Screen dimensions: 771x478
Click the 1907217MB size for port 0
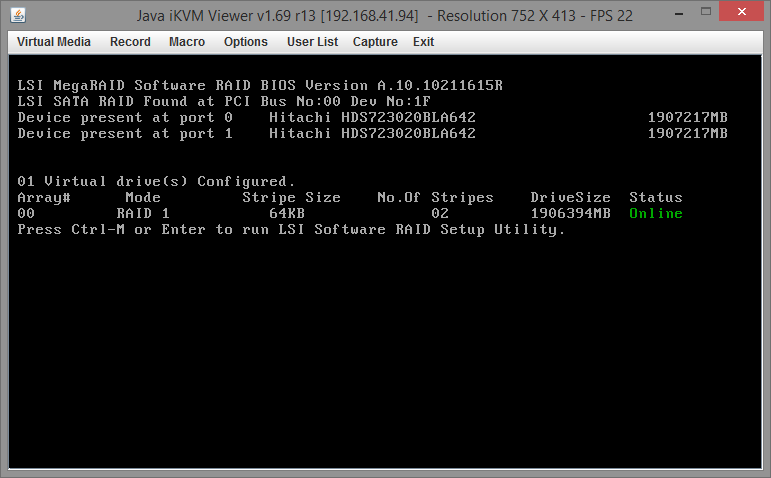point(687,118)
